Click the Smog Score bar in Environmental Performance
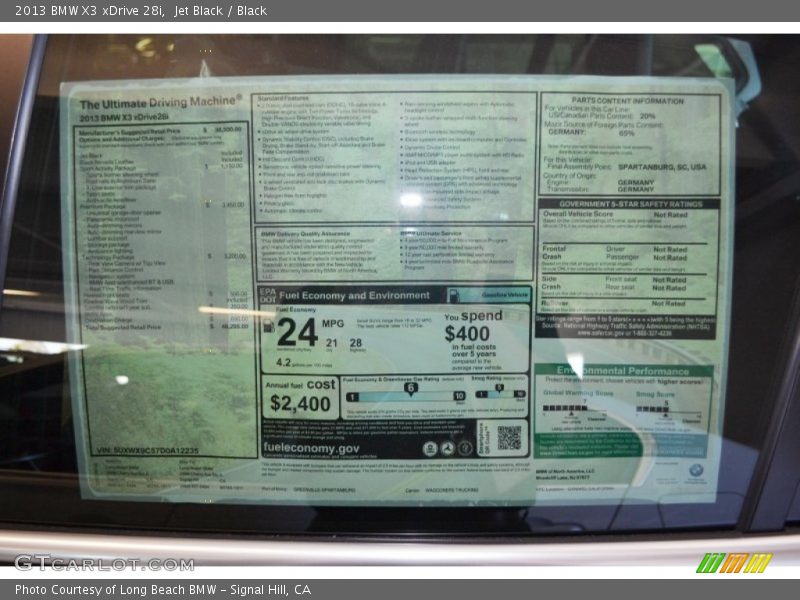Image resolution: width=800 pixels, height=600 pixels. 652,409
